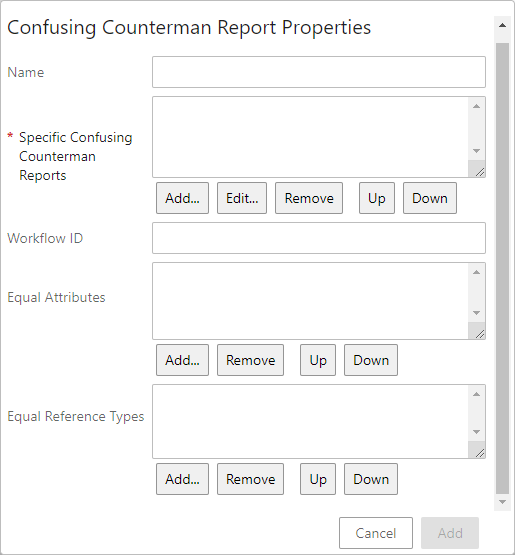Click the Workflow ID input field
Image resolution: width=515 pixels, height=555 pixels.
(x=319, y=238)
